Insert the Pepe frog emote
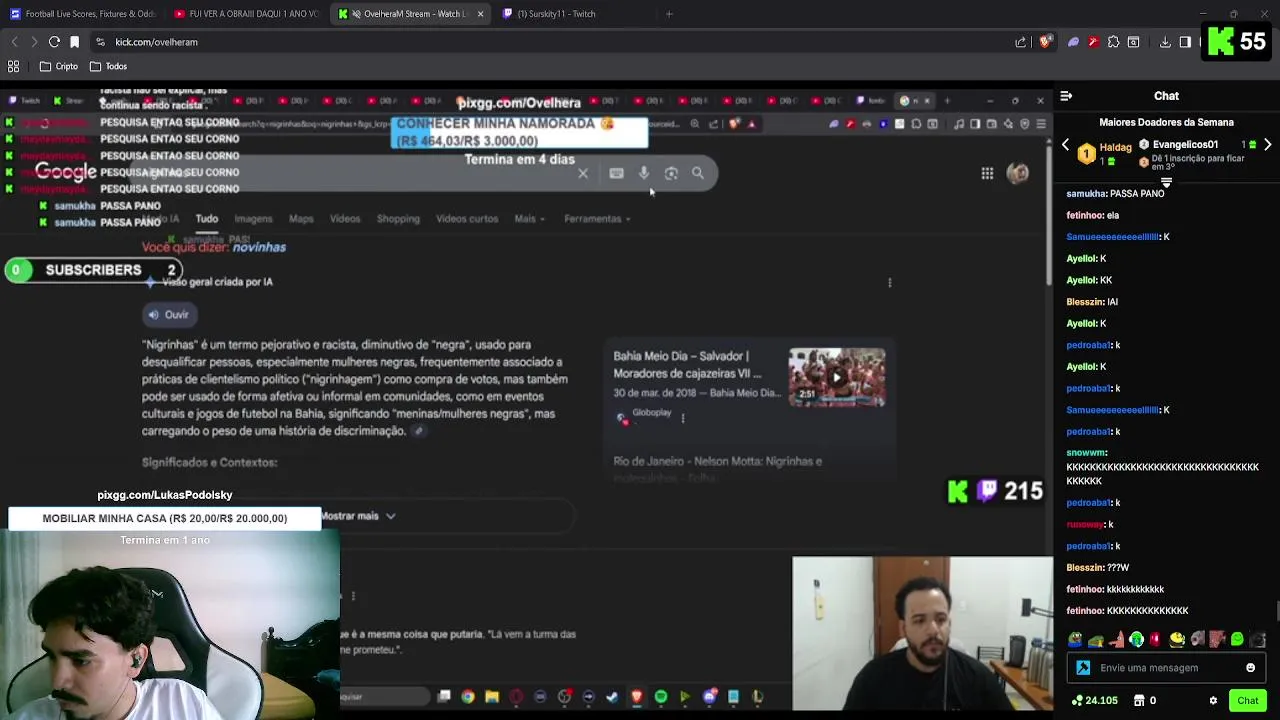1280x720 pixels. tap(1075, 639)
